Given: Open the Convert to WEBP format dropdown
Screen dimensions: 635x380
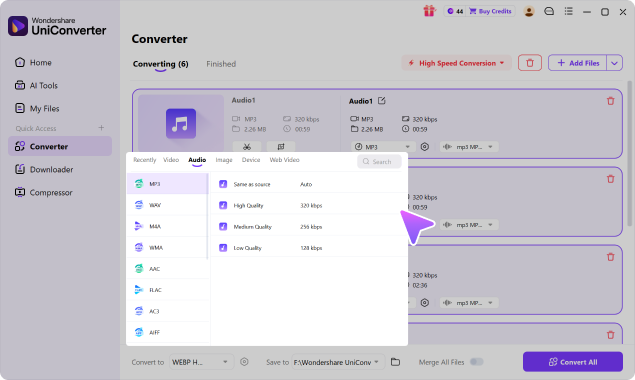Looking at the screenshot, I should pyautogui.click(x=201, y=362).
